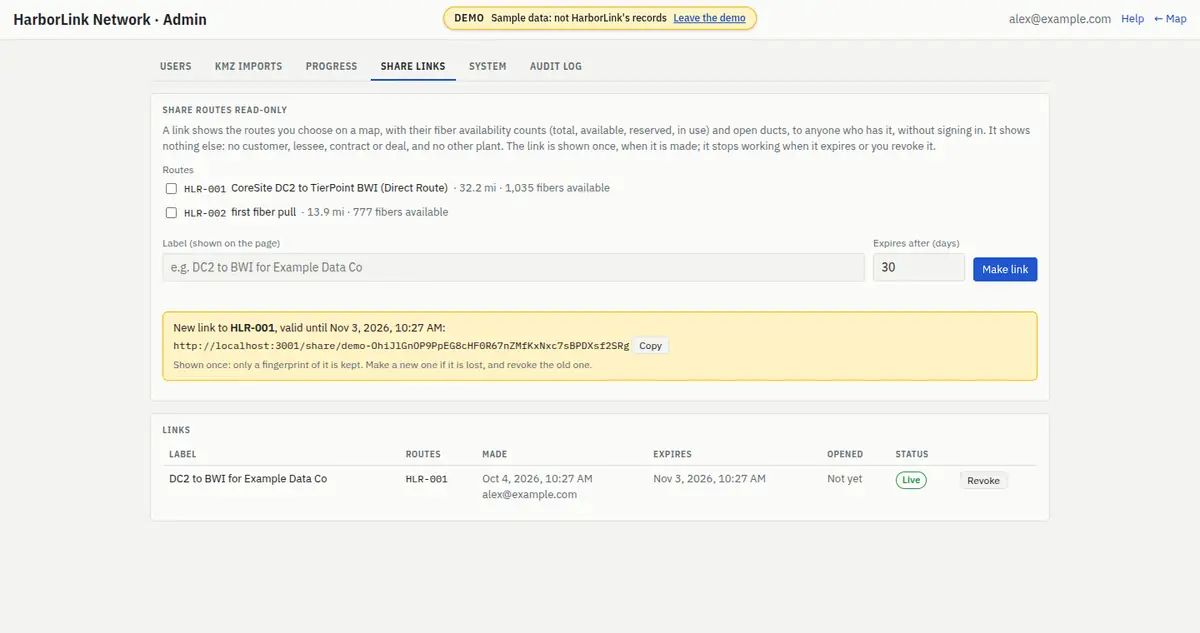1200x633 pixels.
Task: Click the Make link button
Action: tap(1005, 269)
